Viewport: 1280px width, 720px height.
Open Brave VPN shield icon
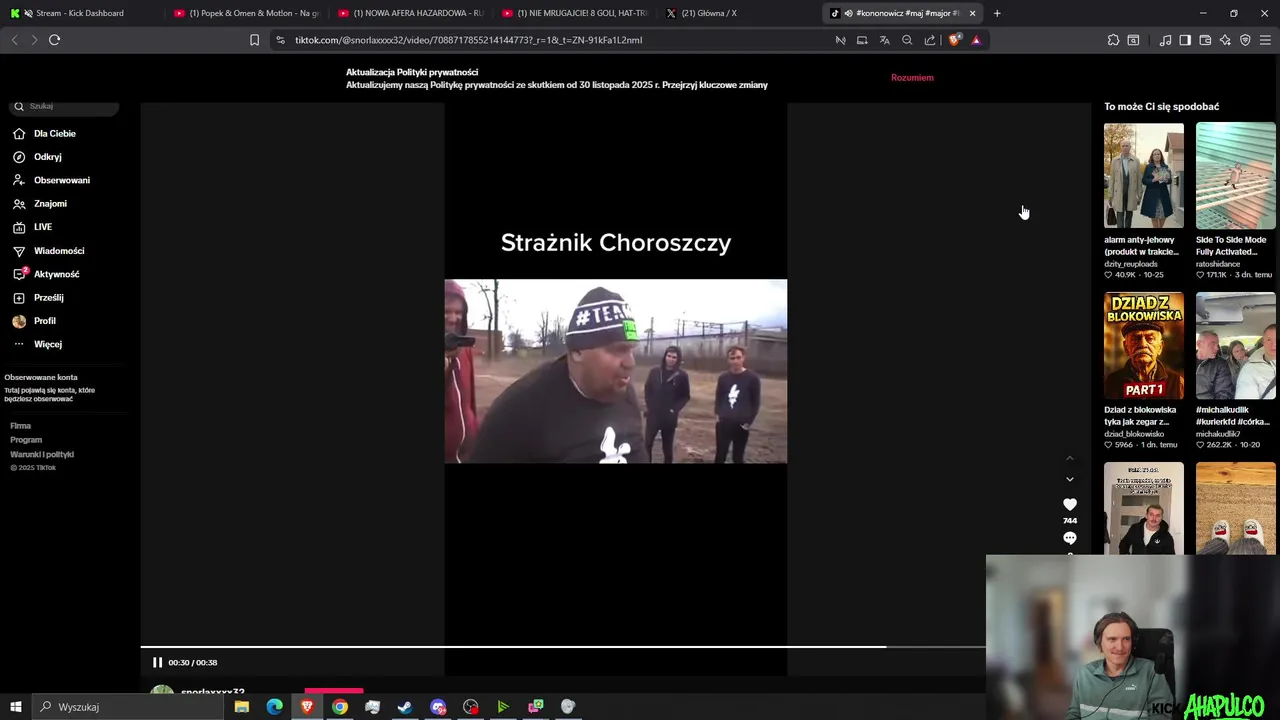[1245, 40]
